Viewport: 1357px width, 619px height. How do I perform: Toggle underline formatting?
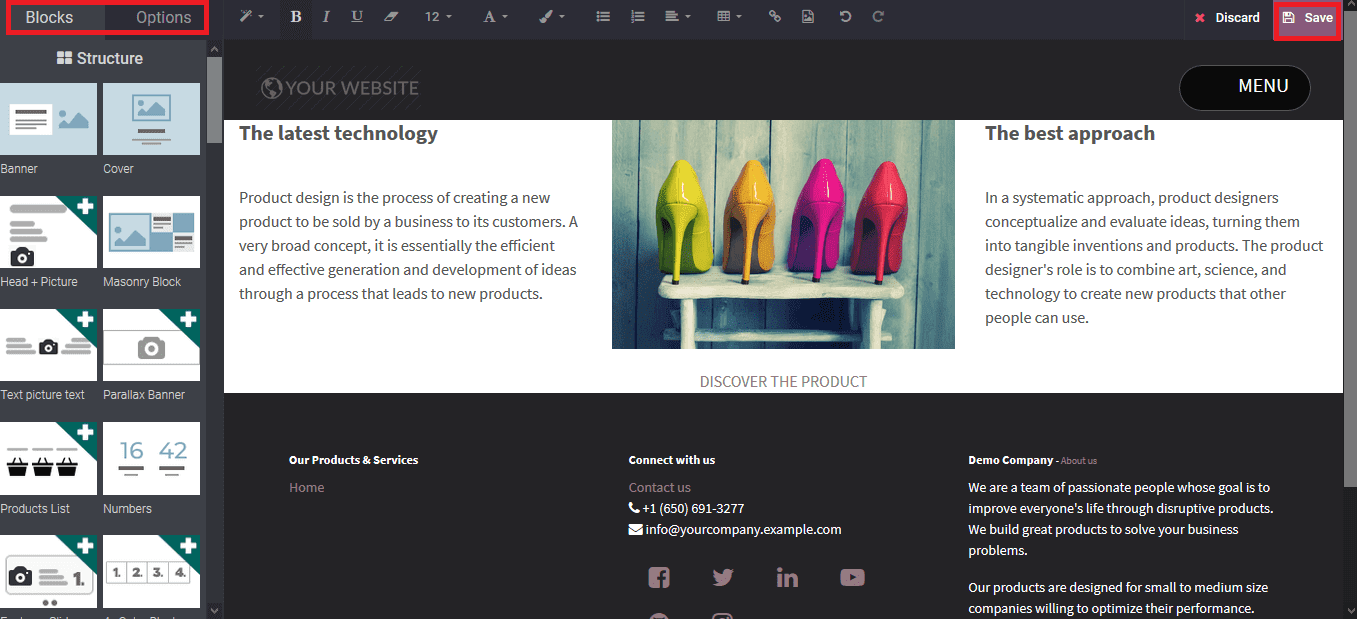tap(357, 17)
